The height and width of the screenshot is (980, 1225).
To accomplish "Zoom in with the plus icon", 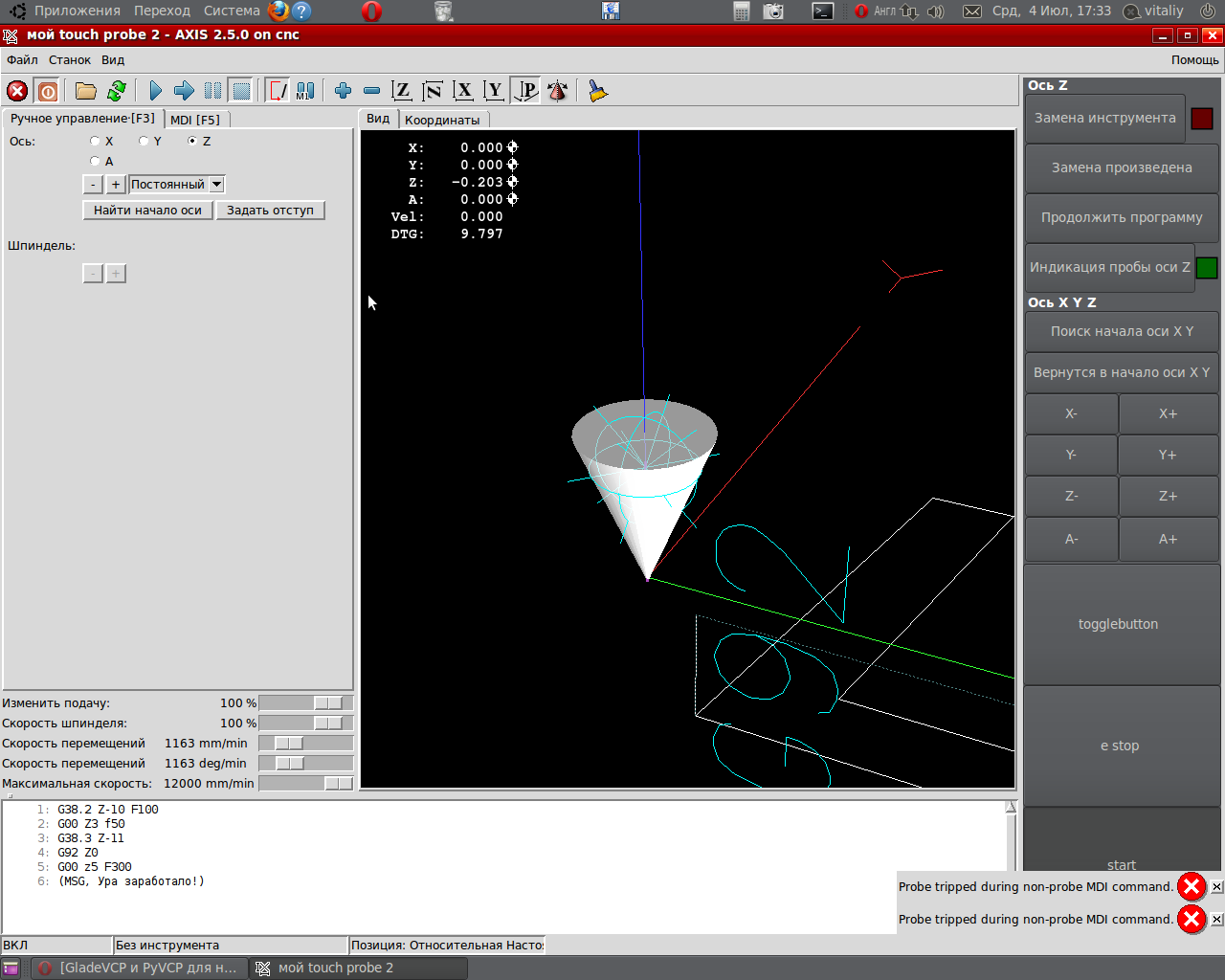I will point(343,91).
